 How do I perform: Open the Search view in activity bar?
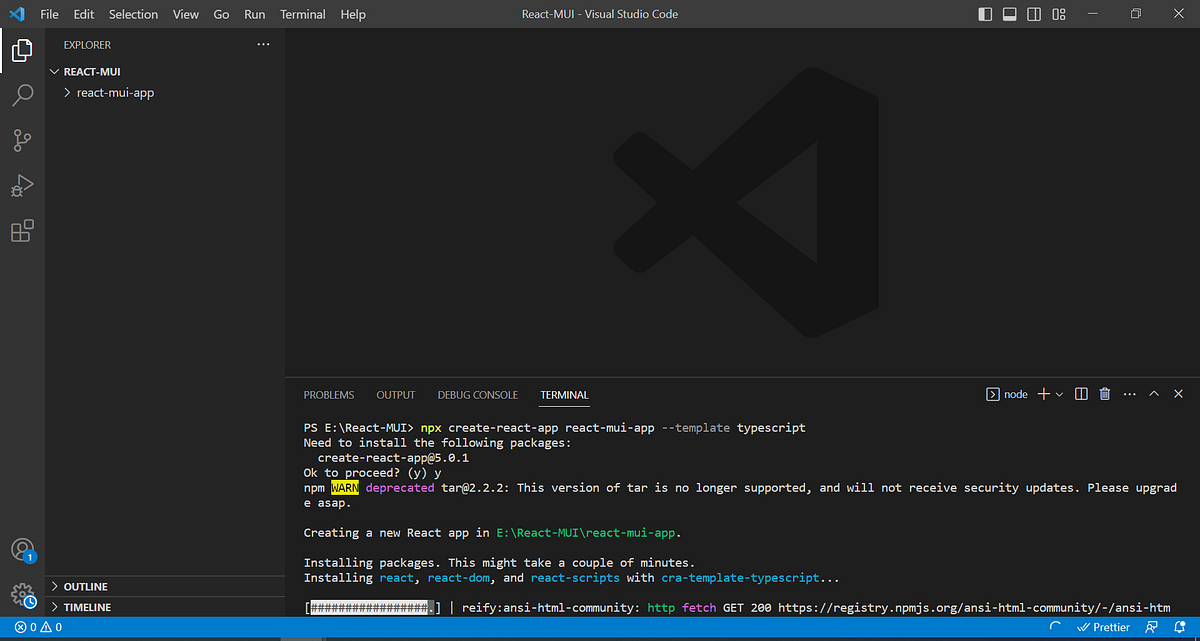click(22, 96)
